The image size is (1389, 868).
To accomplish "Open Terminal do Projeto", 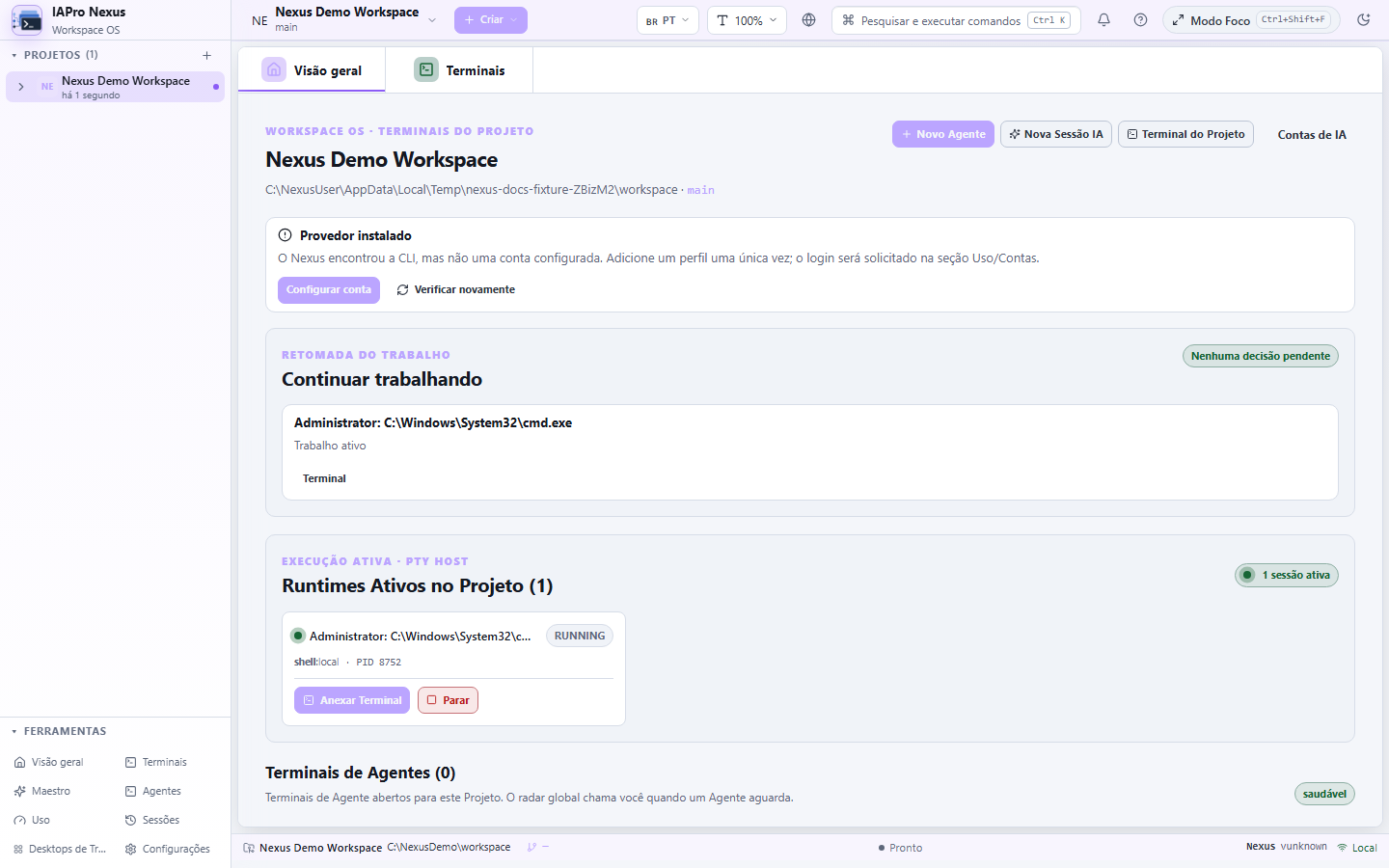I will click(x=1185, y=134).
